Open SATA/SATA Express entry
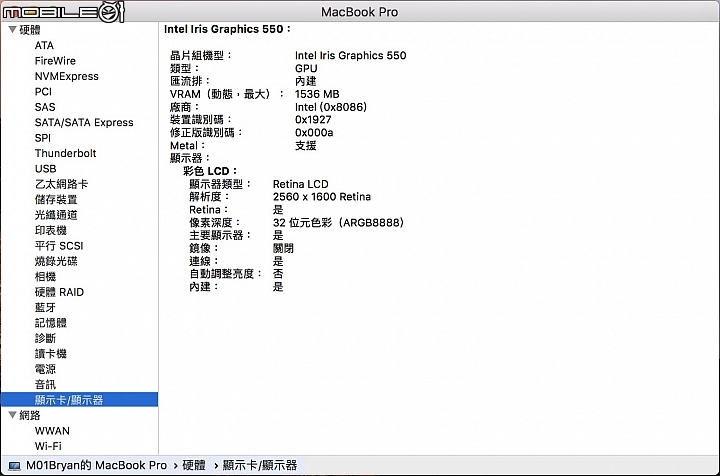The width and height of the screenshot is (720, 476). pos(84,123)
